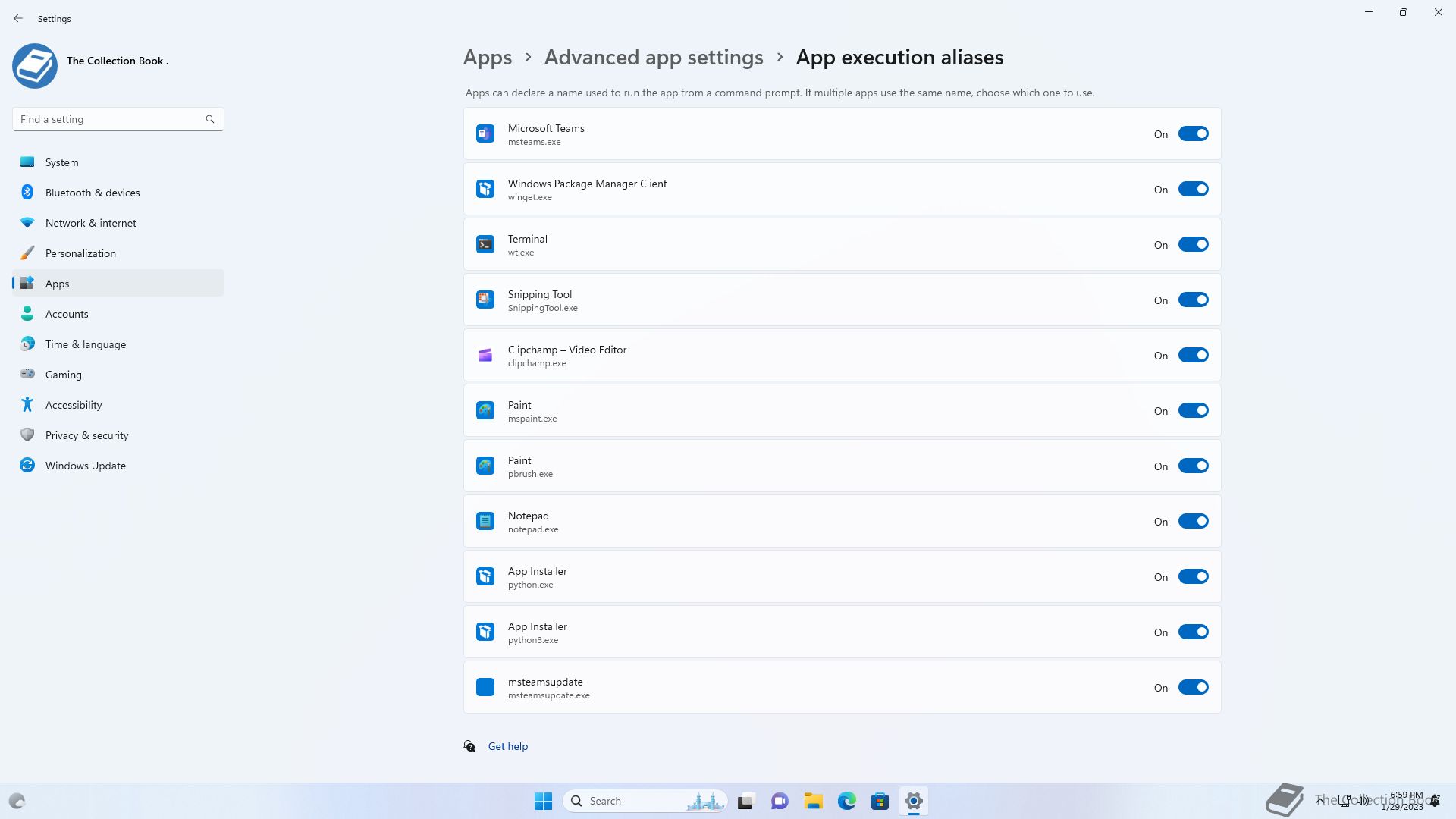Go back with the Settings back arrow
The image size is (1456, 819).
[x=18, y=18]
